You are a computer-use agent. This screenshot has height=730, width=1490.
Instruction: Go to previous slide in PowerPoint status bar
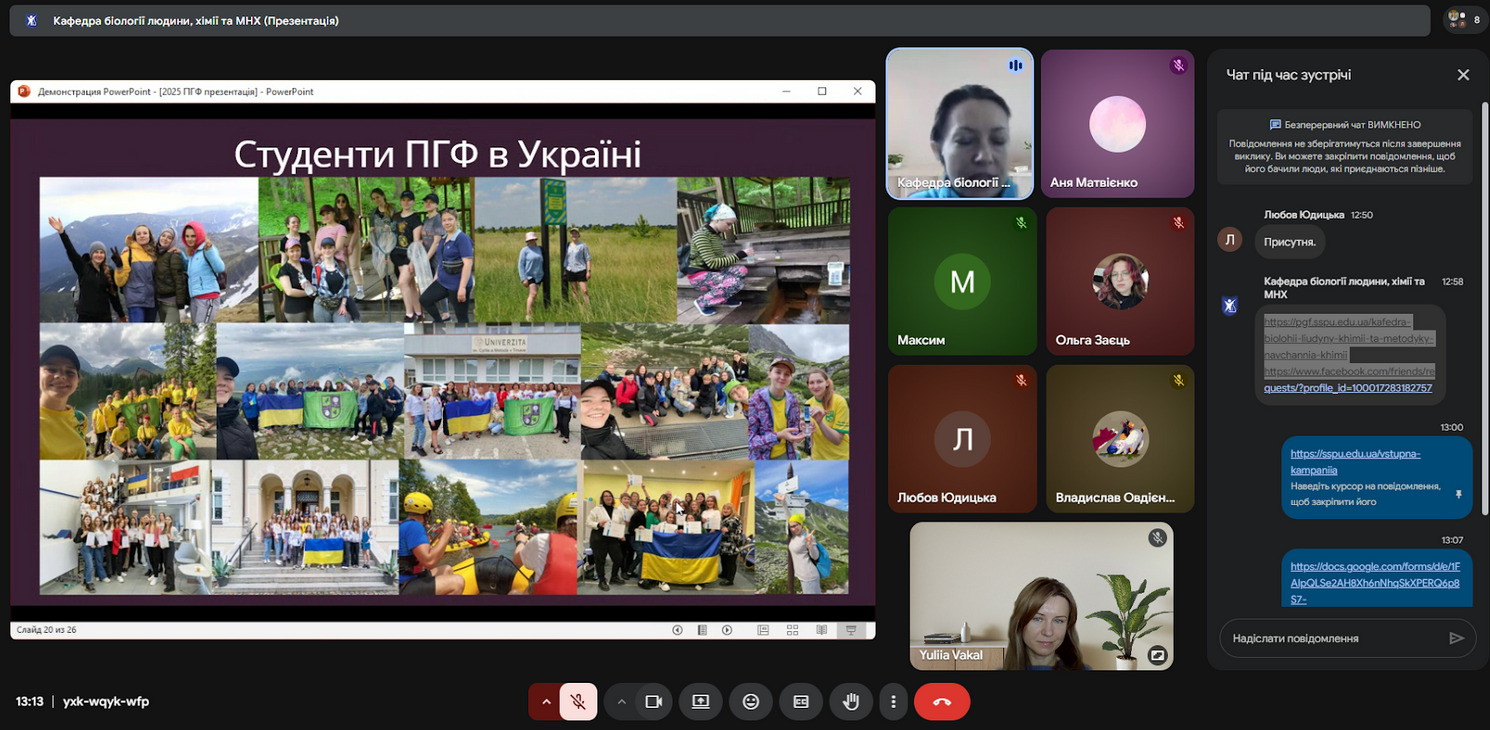coord(677,630)
